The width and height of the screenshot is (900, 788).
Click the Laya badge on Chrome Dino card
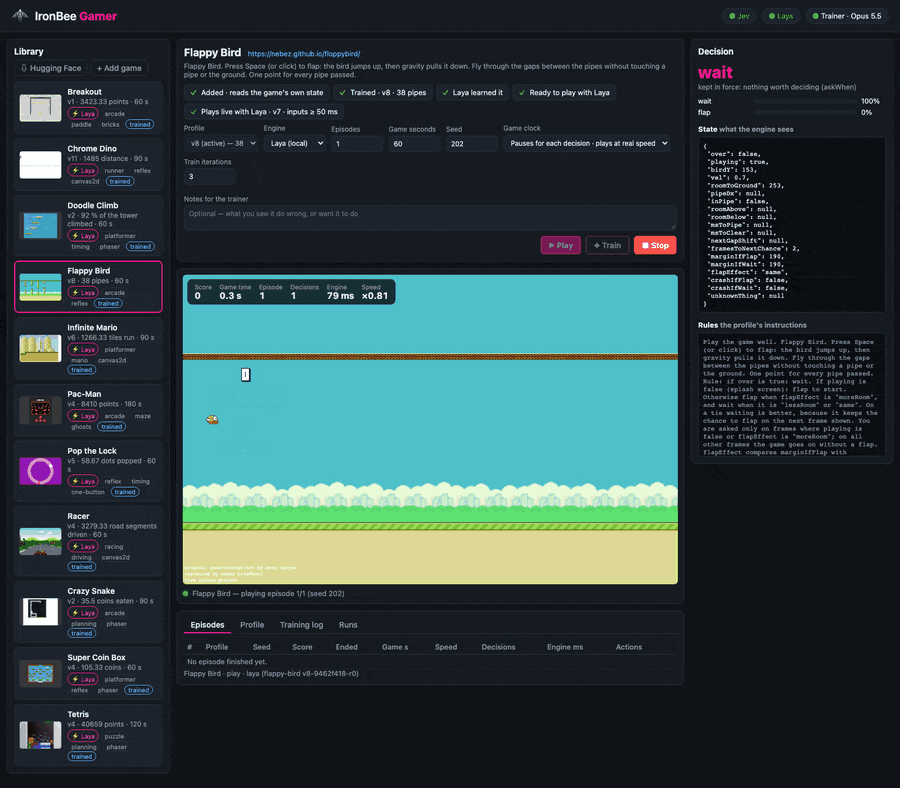tap(83, 170)
